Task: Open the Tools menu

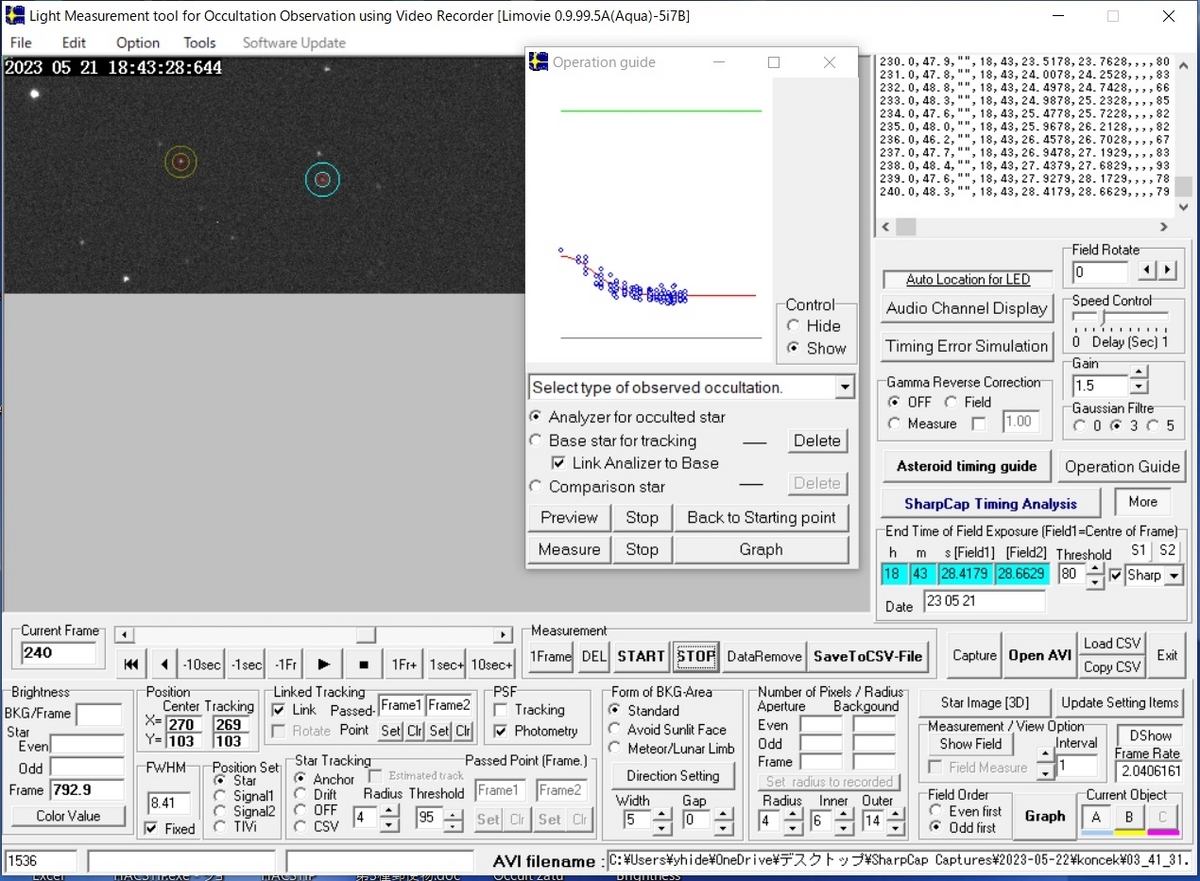Action: coord(199,42)
